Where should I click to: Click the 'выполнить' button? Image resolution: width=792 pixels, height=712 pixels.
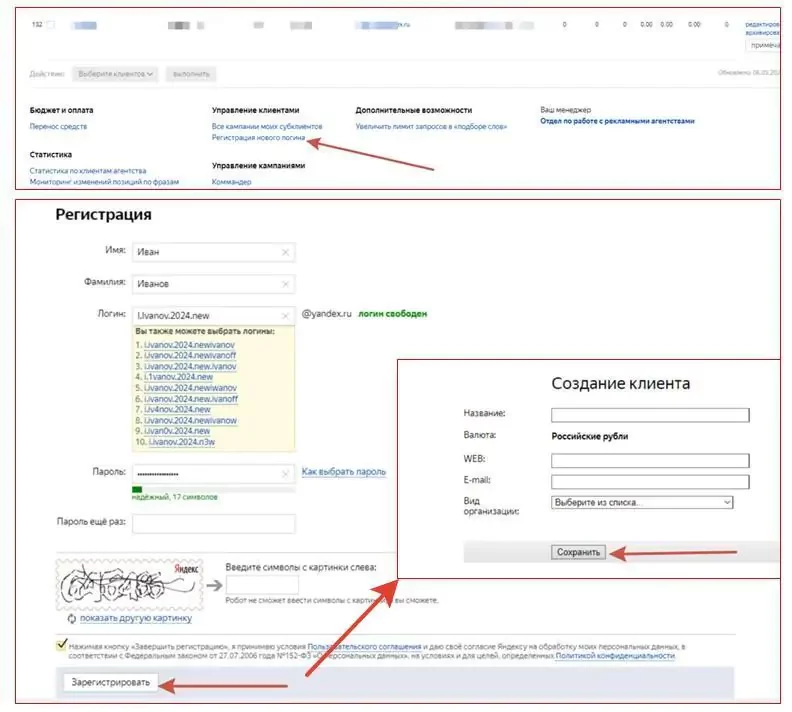pyautogui.click(x=191, y=74)
